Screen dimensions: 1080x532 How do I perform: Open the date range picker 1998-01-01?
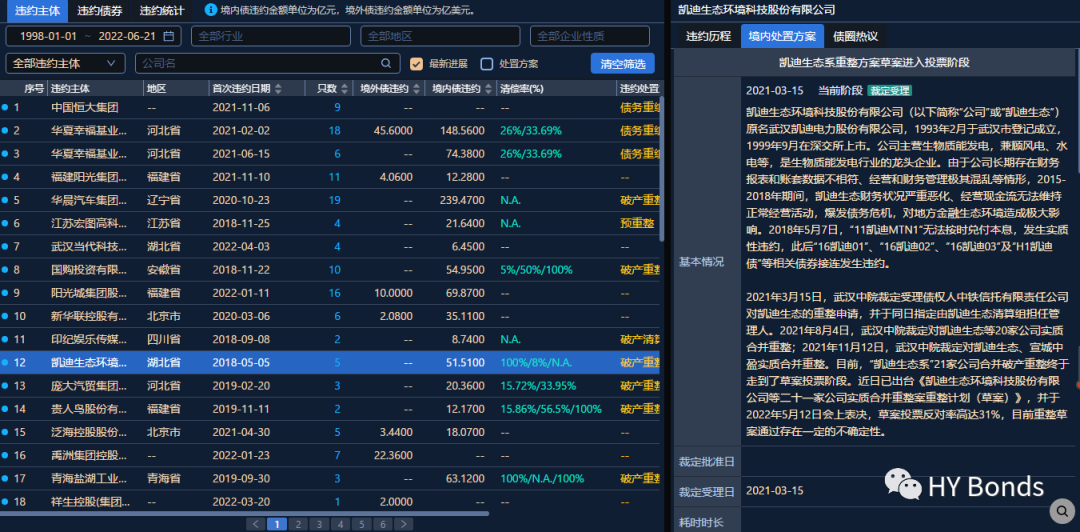coord(93,36)
